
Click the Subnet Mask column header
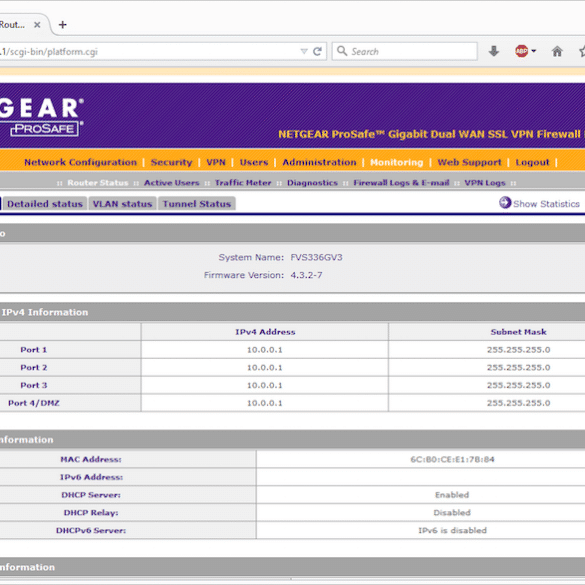click(518, 332)
